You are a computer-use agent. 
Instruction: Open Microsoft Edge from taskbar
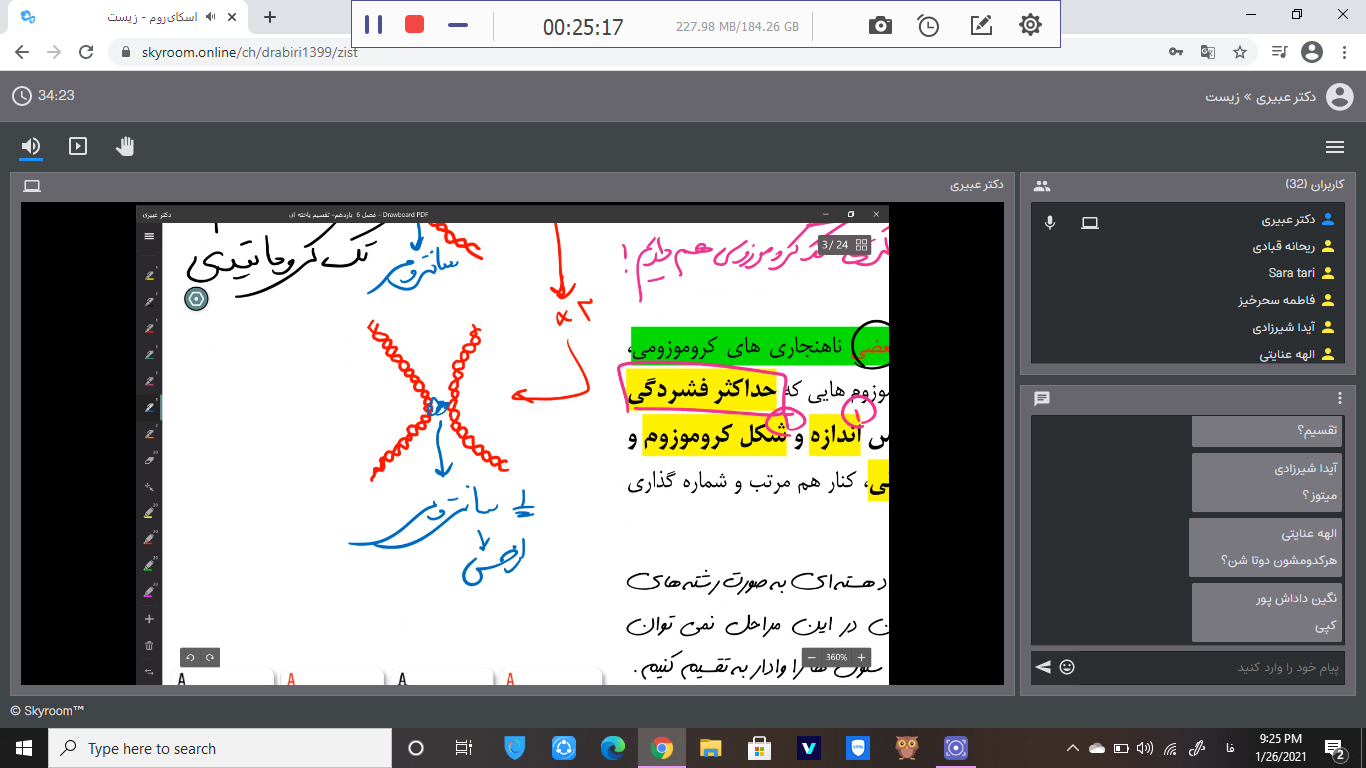pos(613,748)
